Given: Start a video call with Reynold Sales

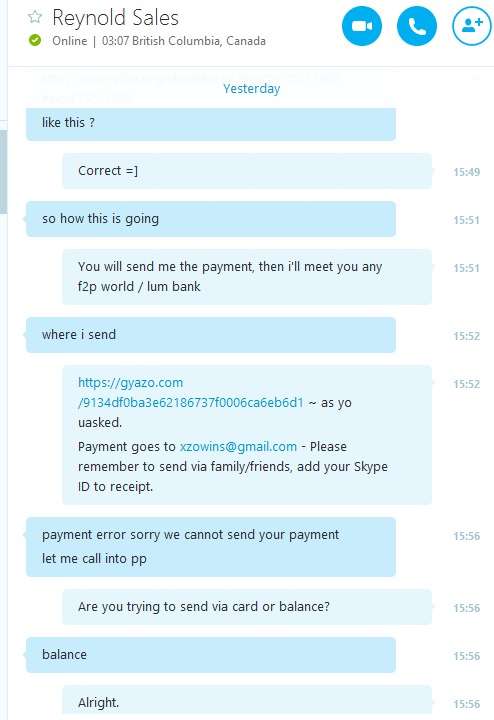Looking at the screenshot, I should pyautogui.click(x=362, y=26).
